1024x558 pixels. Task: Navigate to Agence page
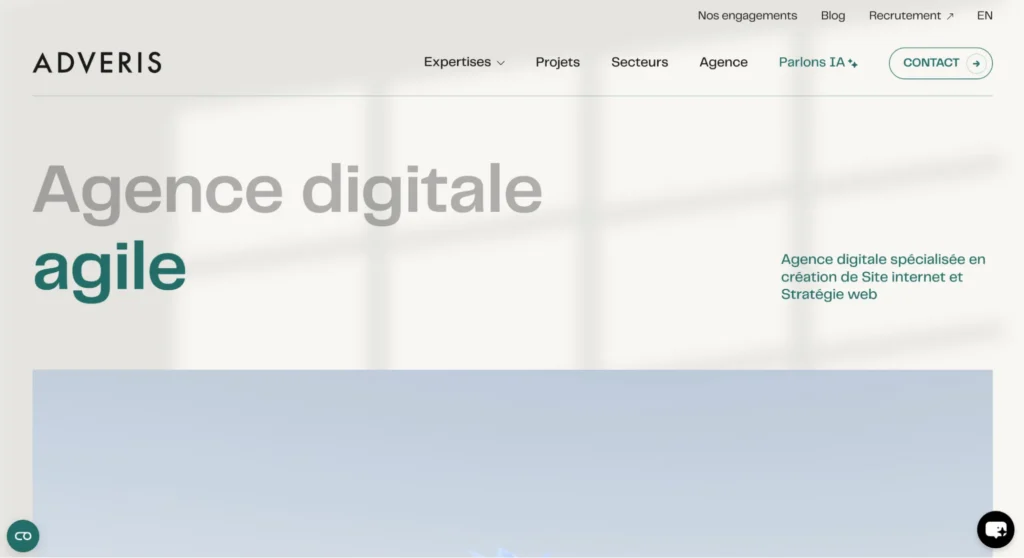[x=723, y=62]
